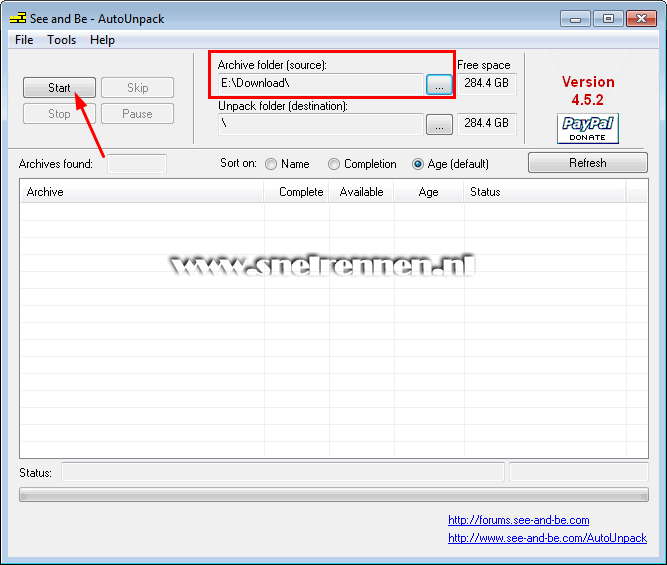Browse for the unpack destination folder
667x565 pixels.
point(439,124)
